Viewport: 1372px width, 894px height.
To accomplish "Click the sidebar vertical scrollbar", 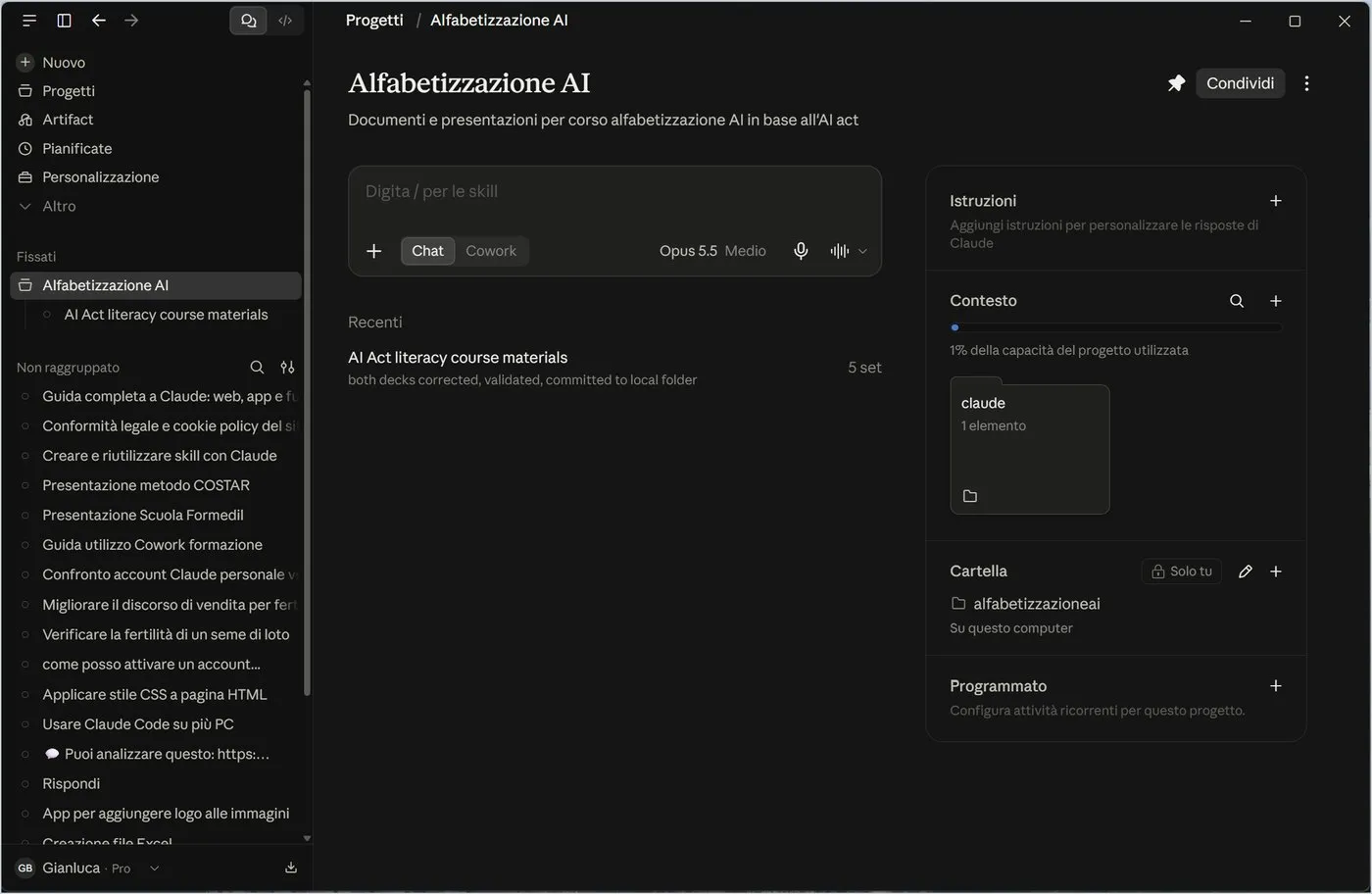I will [x=307, y=392].
